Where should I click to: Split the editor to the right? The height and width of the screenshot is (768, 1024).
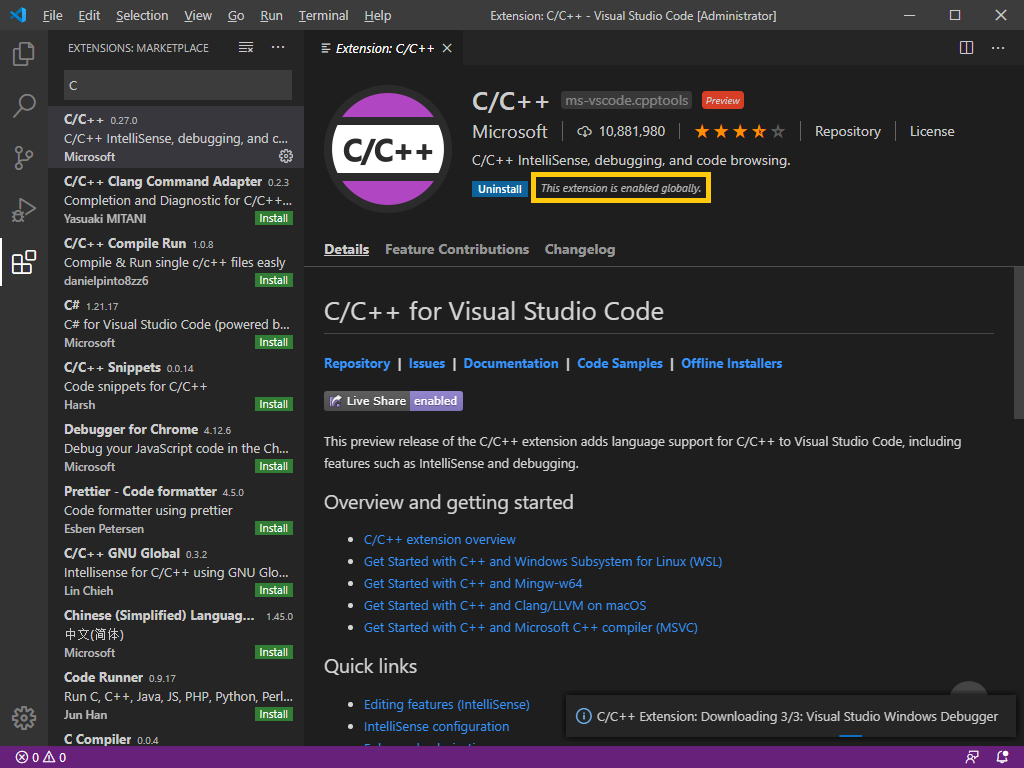967,48
